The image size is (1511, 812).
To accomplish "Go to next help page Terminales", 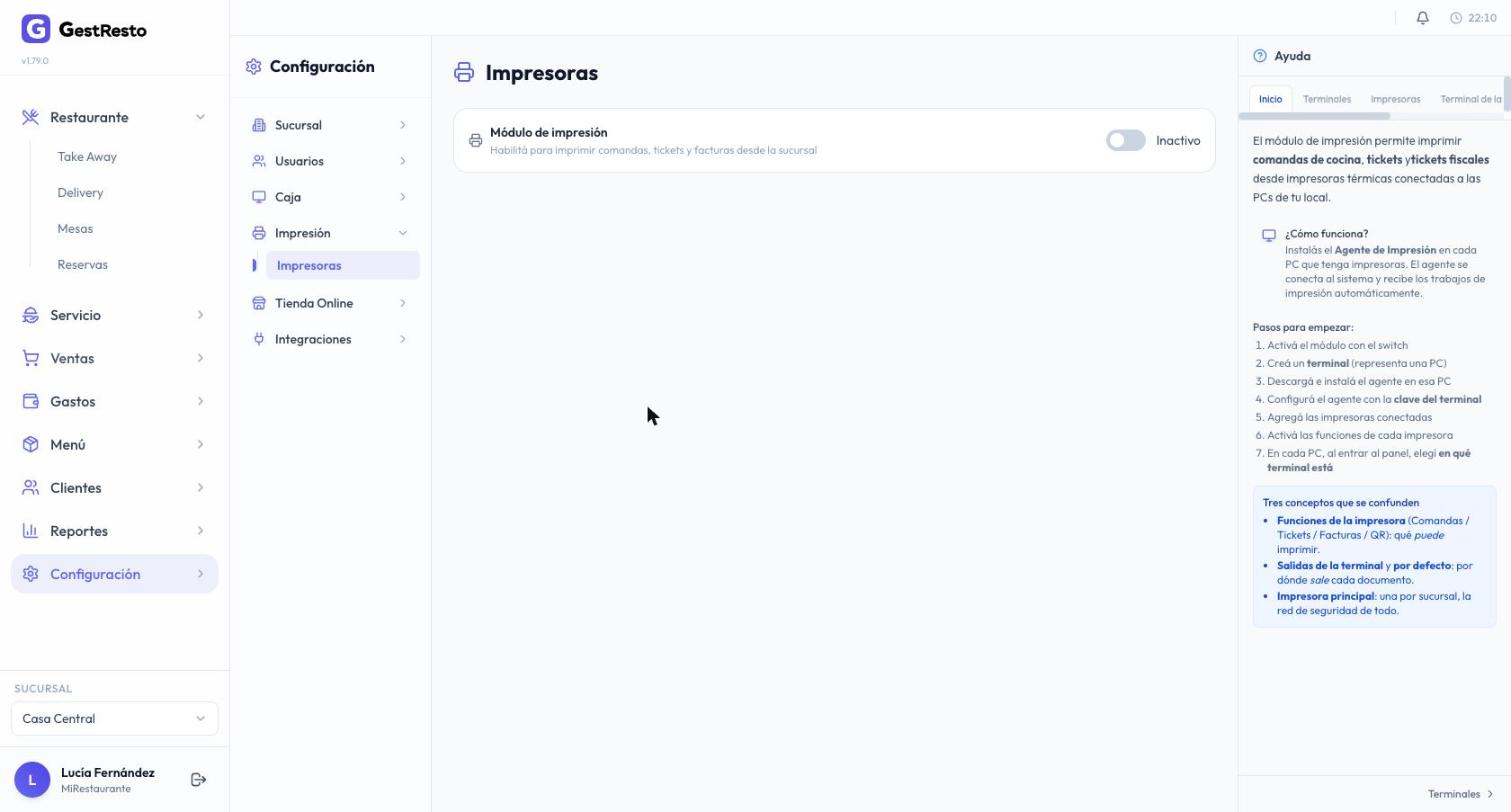I will (1461, 794).
